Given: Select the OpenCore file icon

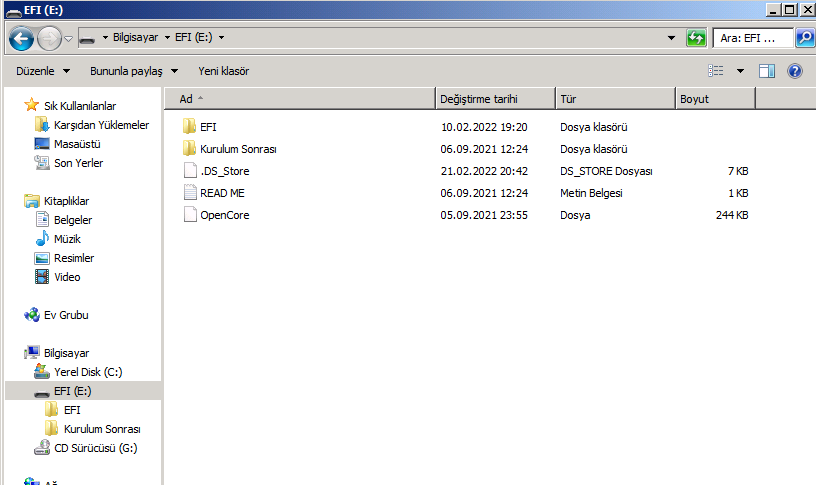Looking at the screenshot, I should [x=190, y=214].
